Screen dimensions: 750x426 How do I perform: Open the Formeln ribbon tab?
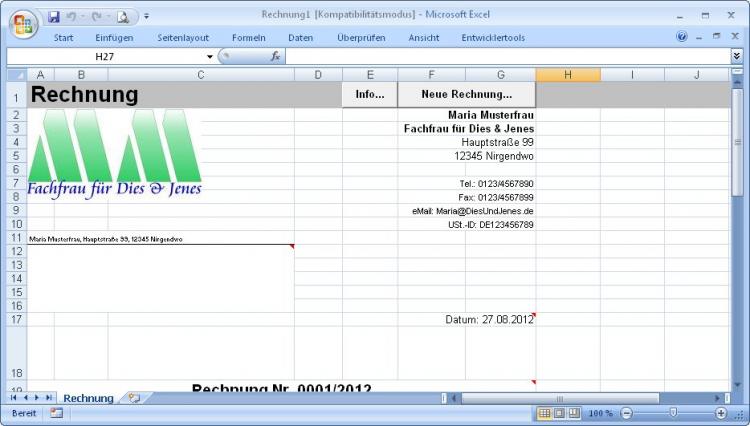click(249, 37)
